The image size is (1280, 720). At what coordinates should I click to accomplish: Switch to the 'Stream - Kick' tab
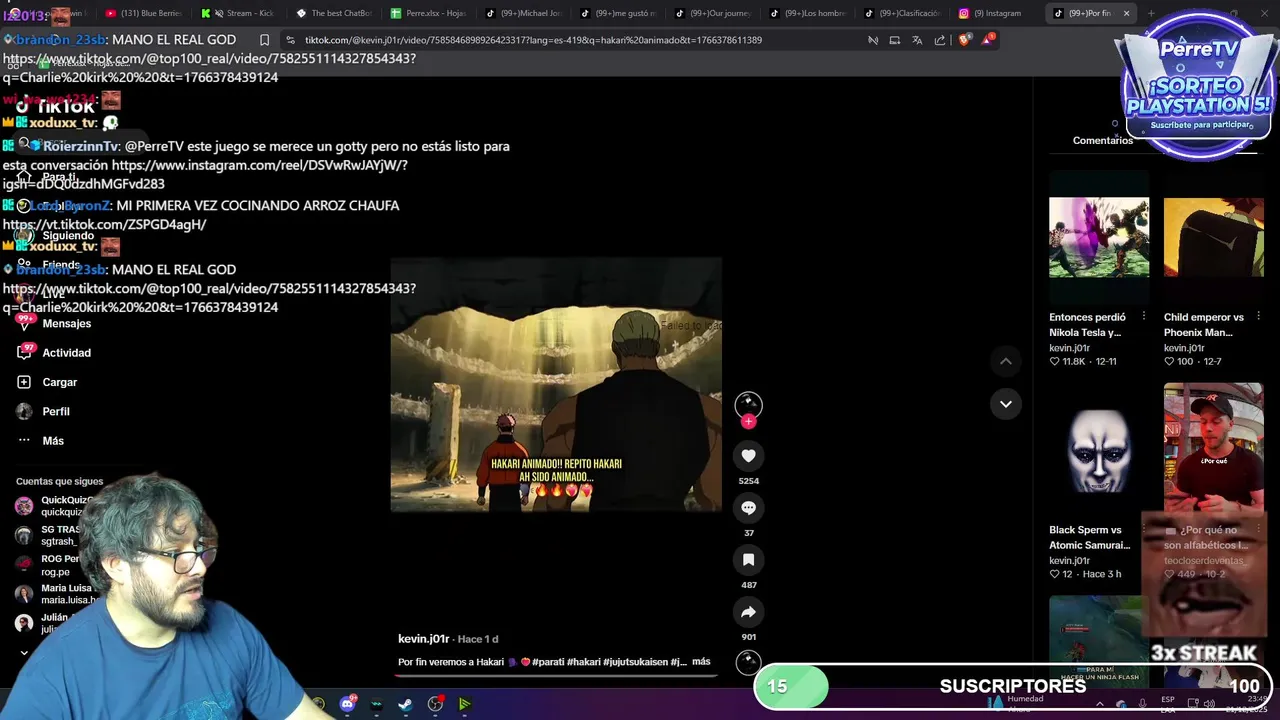click(x=238, y=13)
